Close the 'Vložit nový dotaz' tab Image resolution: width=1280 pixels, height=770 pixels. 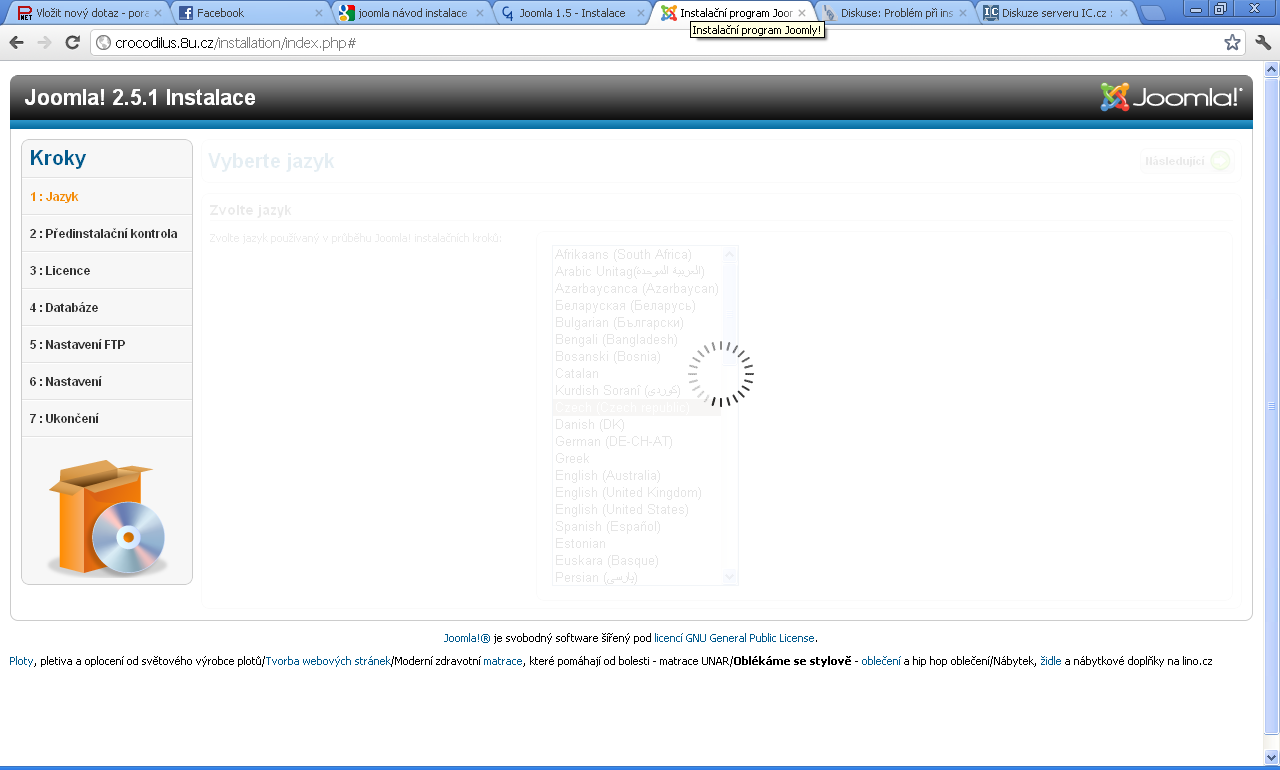[x=157, y=13]
